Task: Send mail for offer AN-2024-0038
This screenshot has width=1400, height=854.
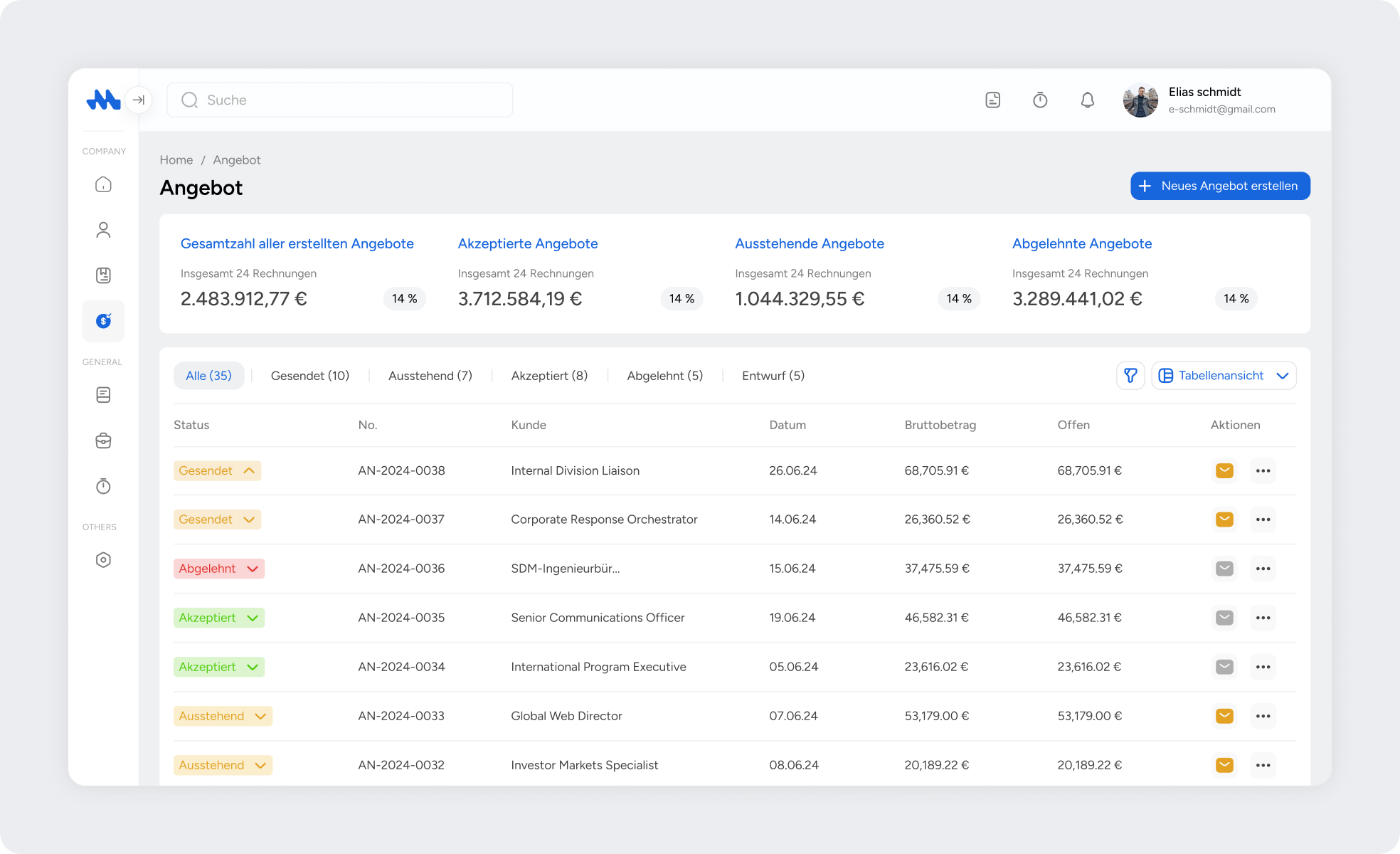Action: pos(1224,470)
